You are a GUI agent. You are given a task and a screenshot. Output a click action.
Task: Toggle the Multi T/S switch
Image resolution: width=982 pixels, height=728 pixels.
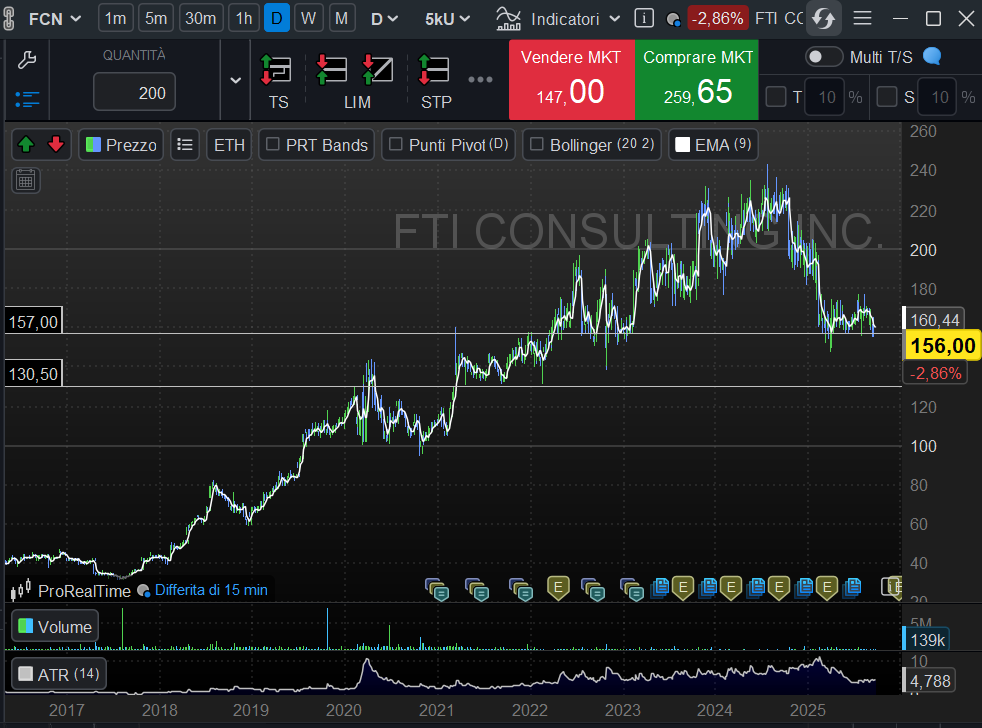[x=824, y=57]
